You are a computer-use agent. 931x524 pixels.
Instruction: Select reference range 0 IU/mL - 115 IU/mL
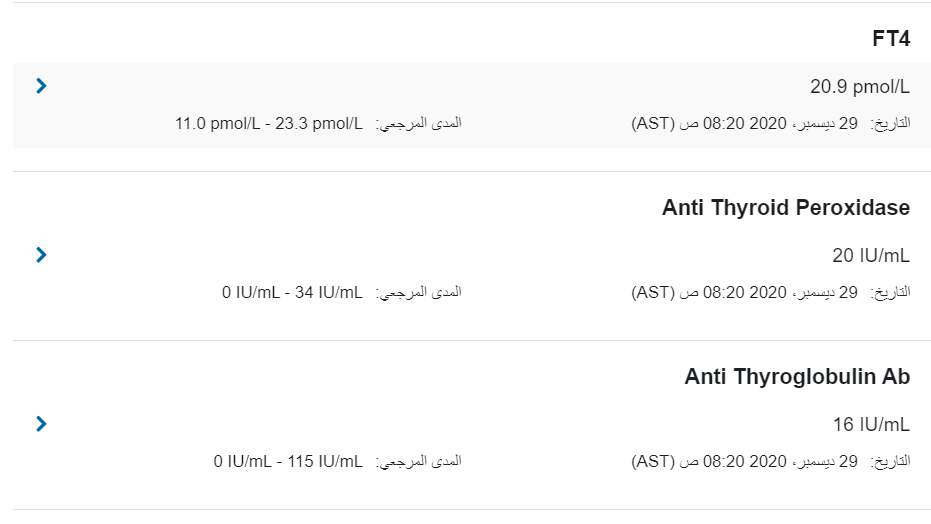point(288,461)
